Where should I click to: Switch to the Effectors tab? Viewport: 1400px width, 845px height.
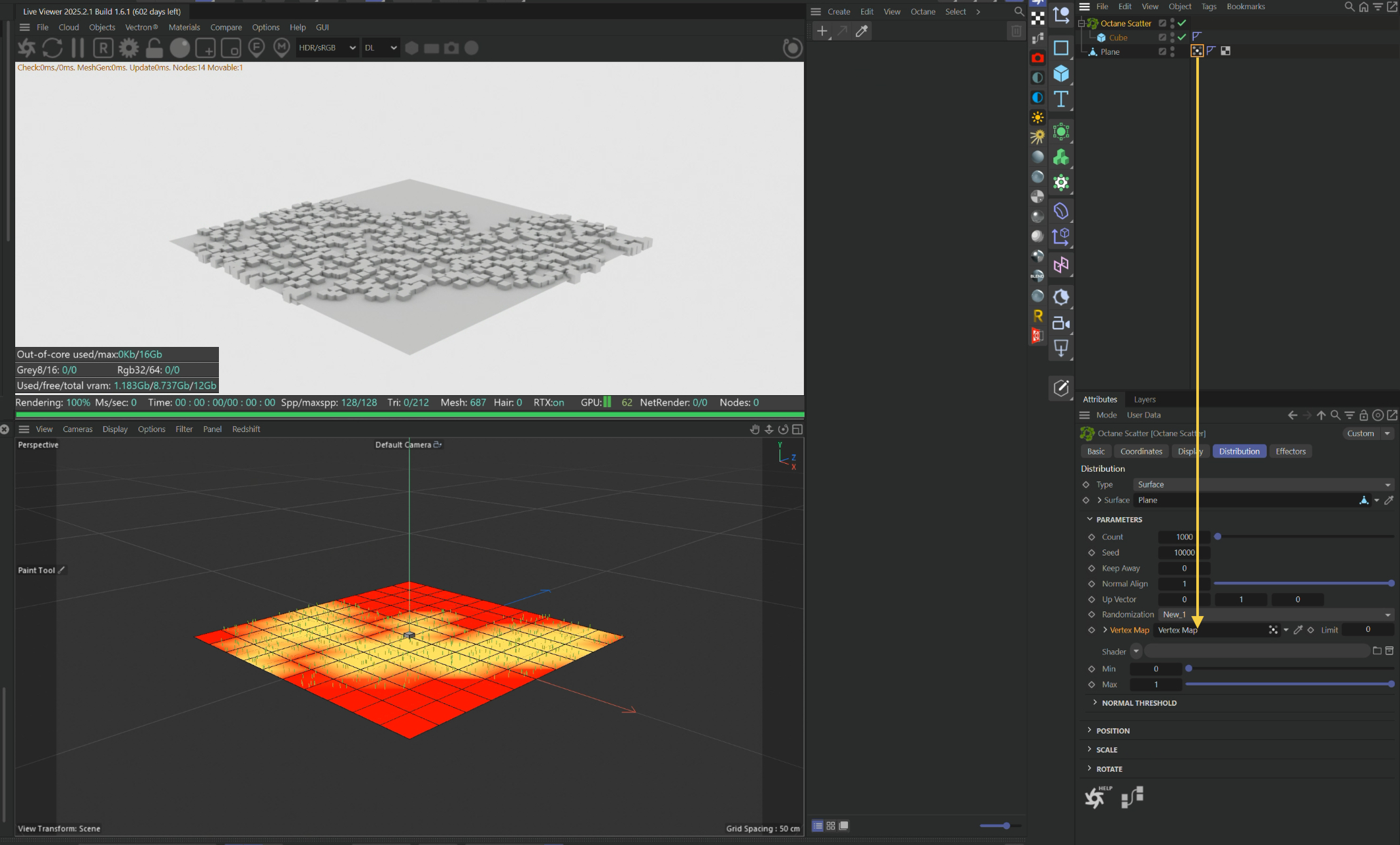[1290, 452]
